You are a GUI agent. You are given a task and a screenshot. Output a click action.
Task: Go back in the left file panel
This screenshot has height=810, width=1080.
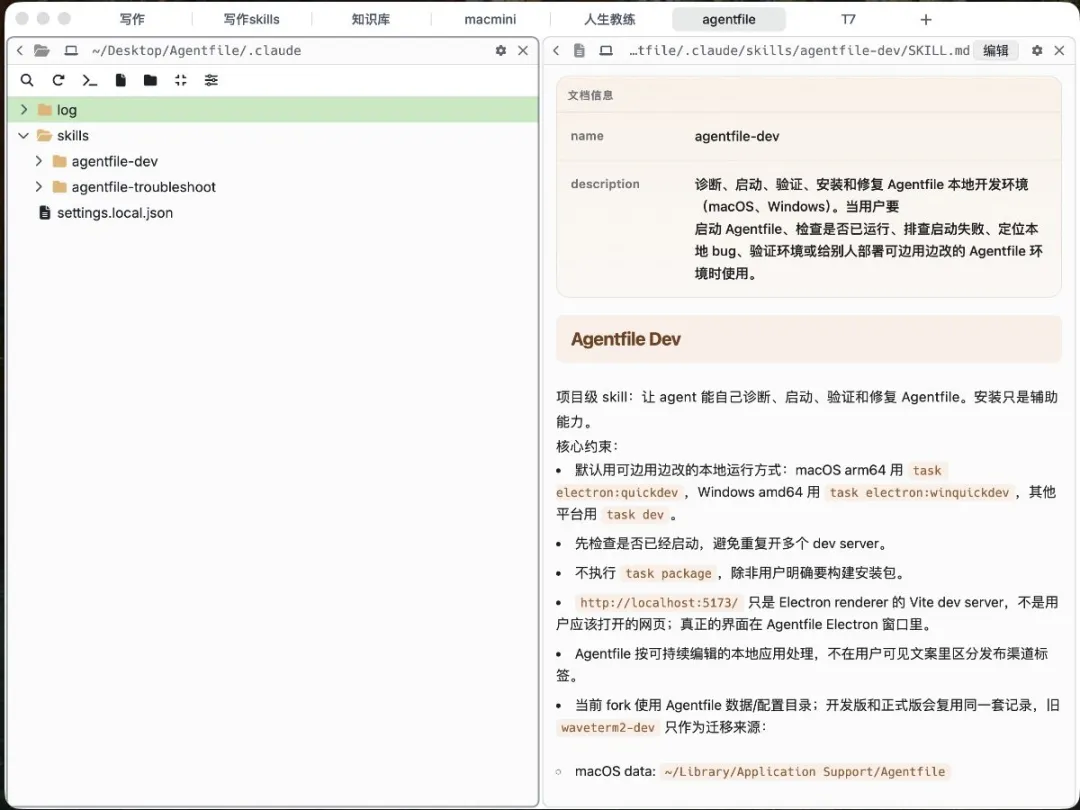[20, 50]
